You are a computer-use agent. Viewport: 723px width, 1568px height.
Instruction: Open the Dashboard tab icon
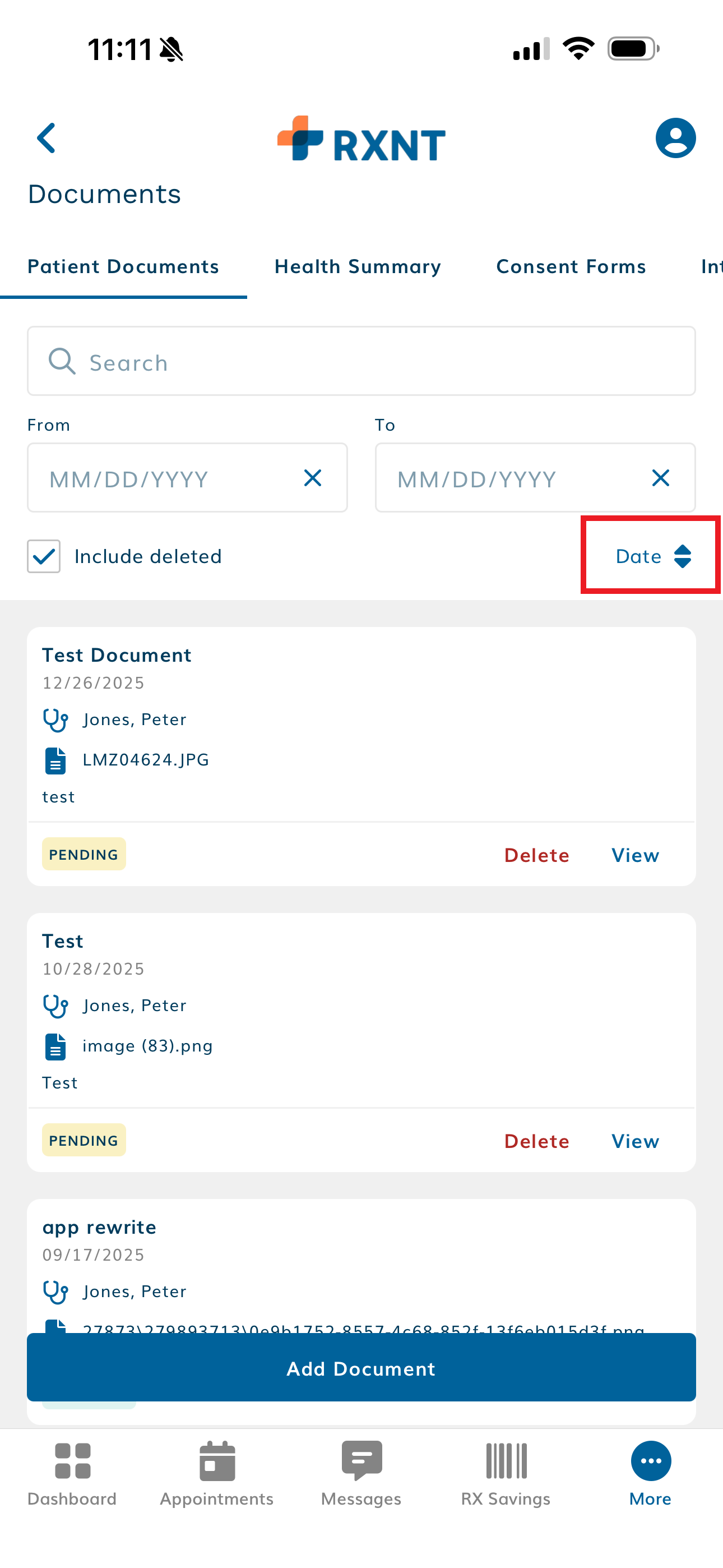pos(72,1461)
